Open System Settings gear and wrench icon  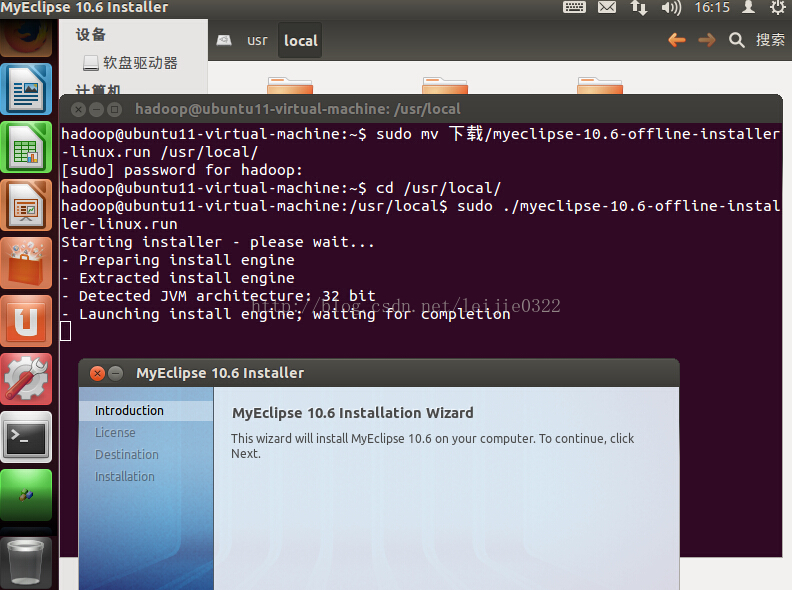coord(26,379)
